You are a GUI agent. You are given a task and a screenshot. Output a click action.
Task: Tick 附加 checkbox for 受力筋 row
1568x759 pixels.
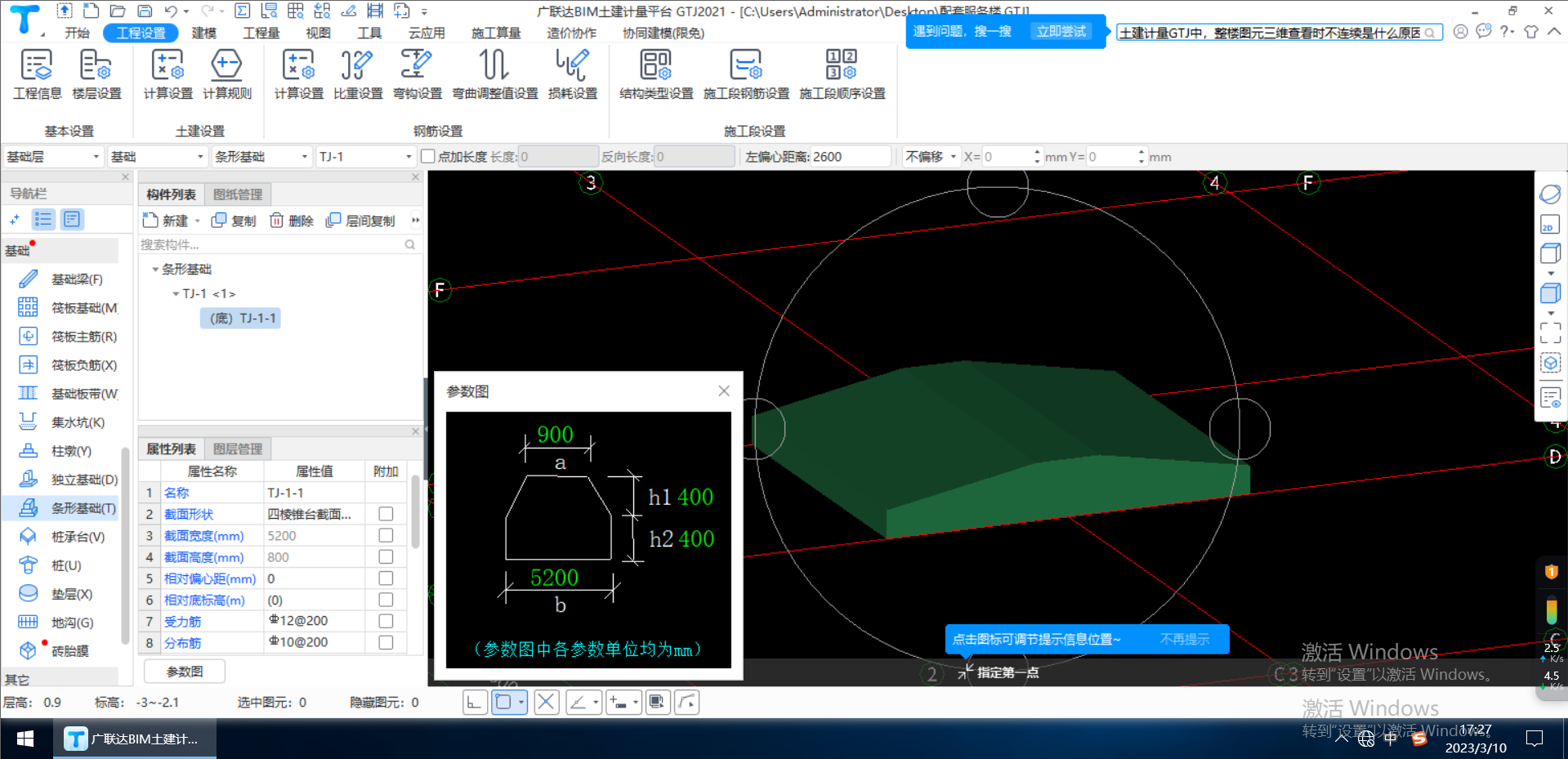(386, 621)
